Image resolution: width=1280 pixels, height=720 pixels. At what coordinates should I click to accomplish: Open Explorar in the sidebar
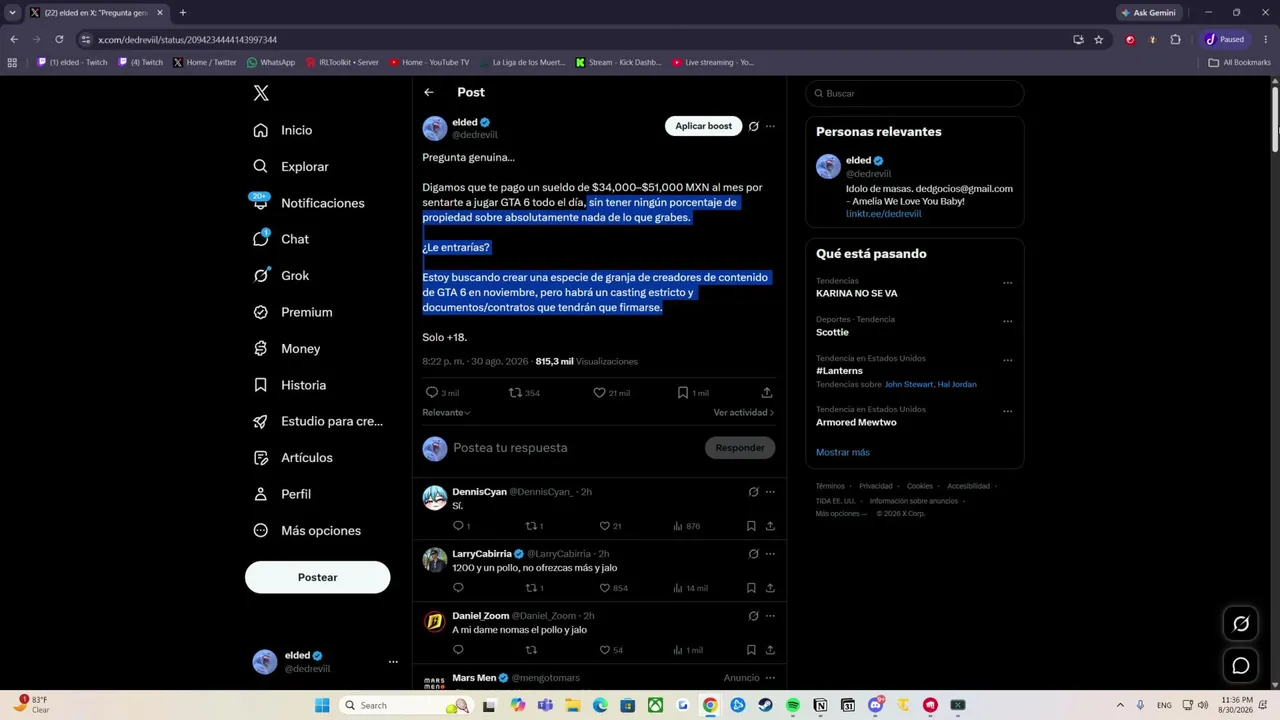pos(291,167)
